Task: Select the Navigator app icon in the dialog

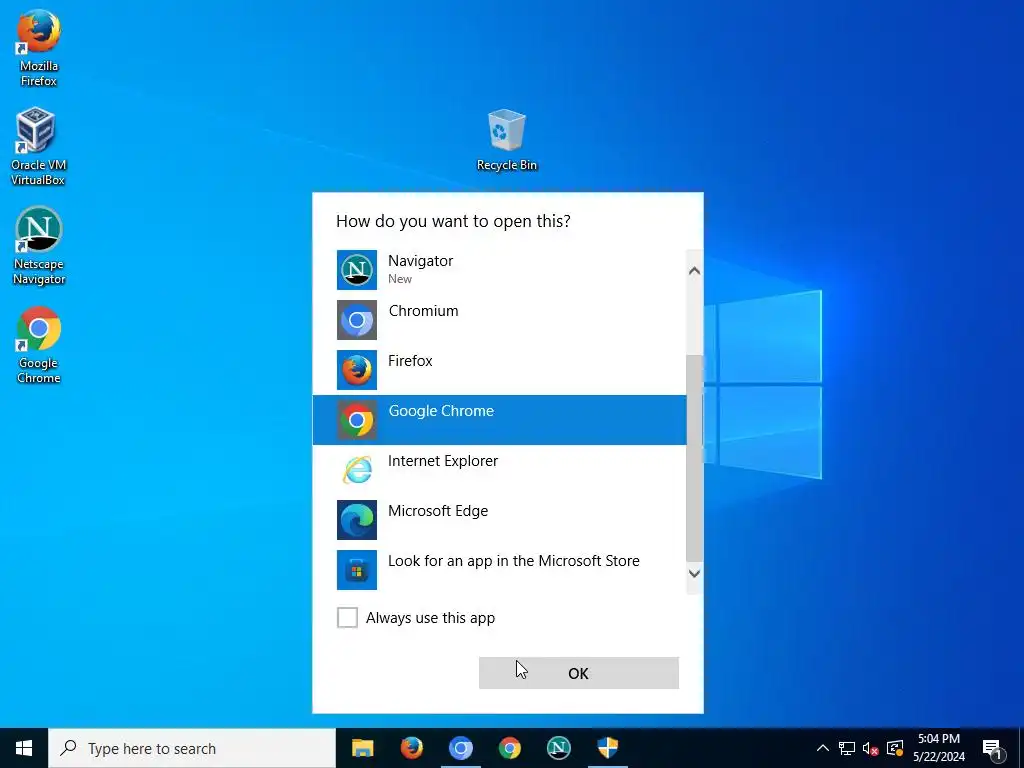Action: click(357, 270)
